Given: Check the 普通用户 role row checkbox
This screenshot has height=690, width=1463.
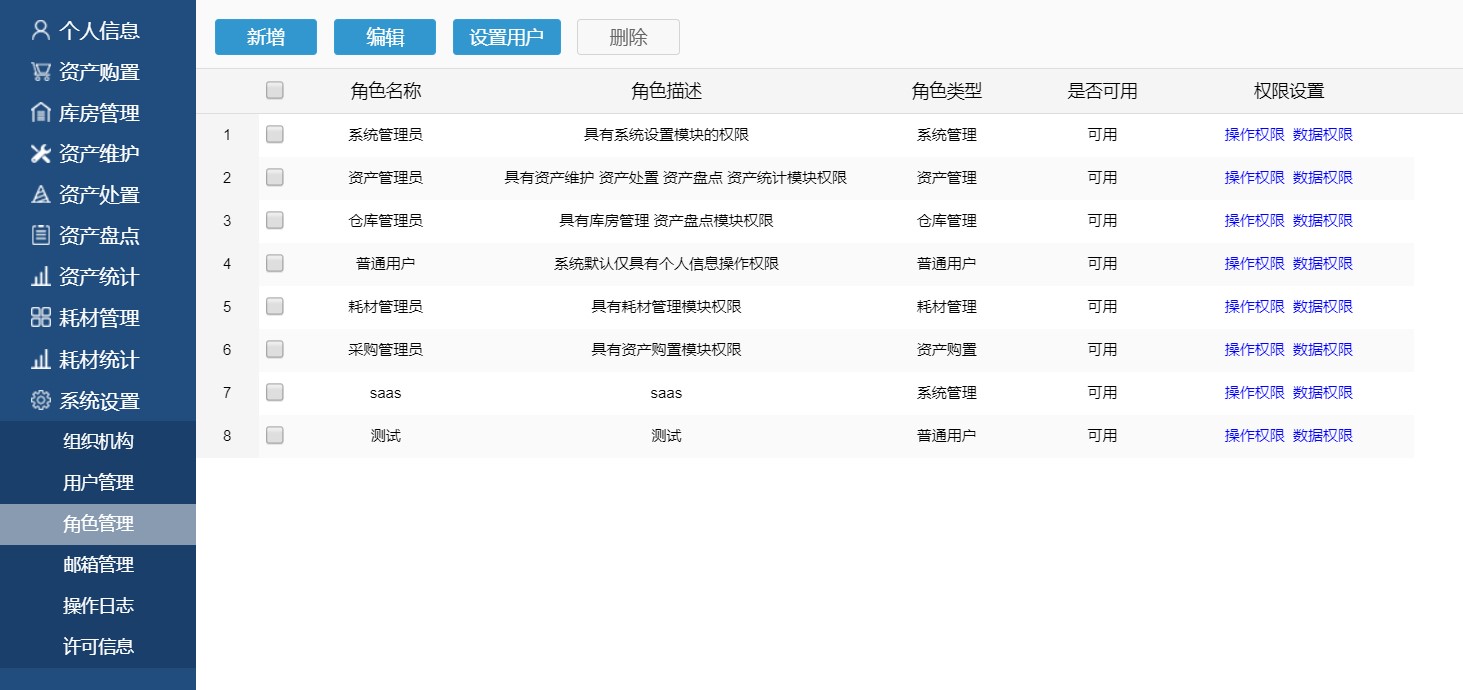Looking at the screenshot, I should pos(275,263).
